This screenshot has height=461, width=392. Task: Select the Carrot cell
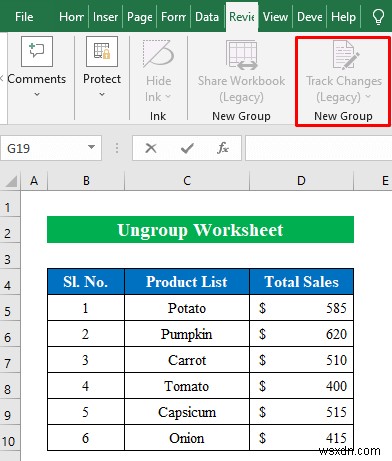(x=187, y=360)
